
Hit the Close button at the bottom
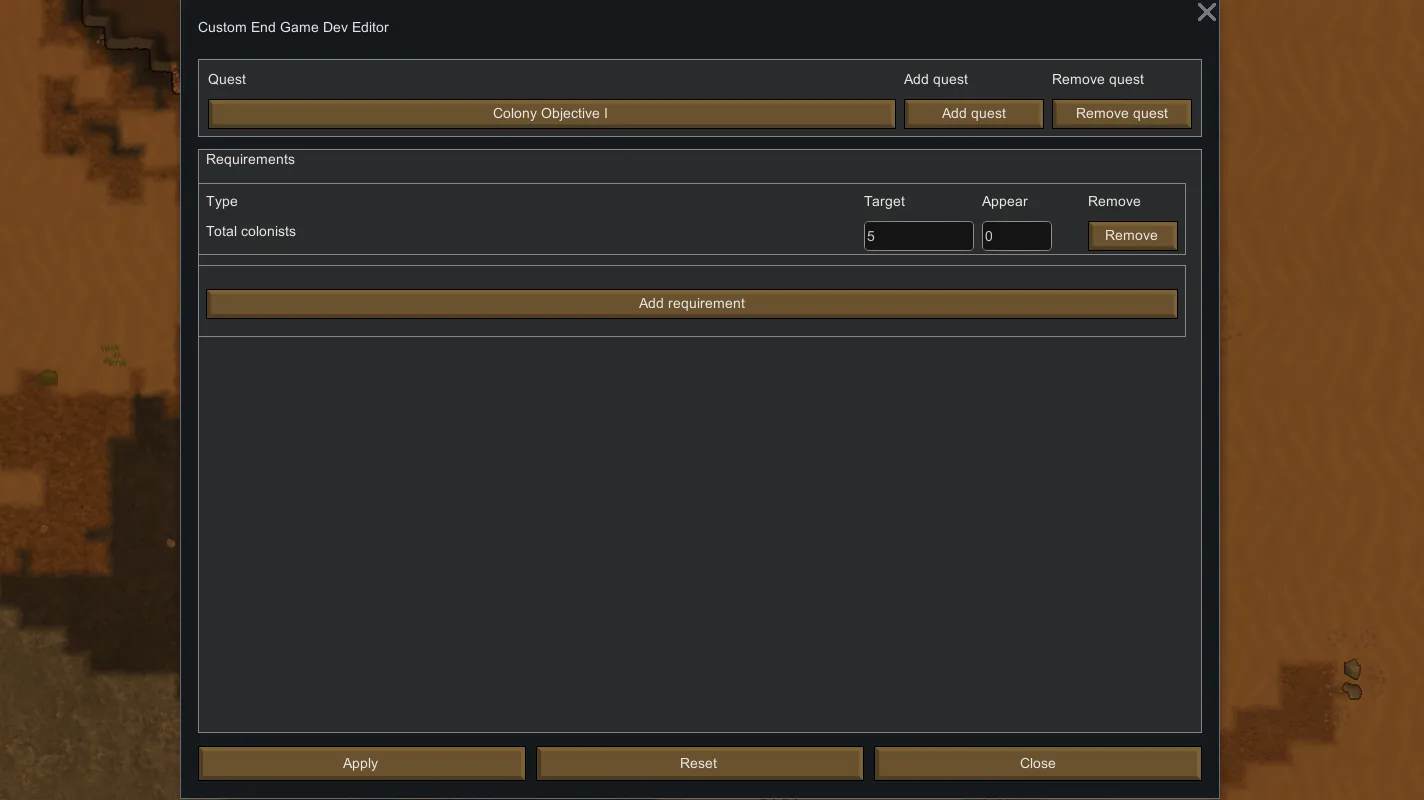click(x=1037, y=763)
